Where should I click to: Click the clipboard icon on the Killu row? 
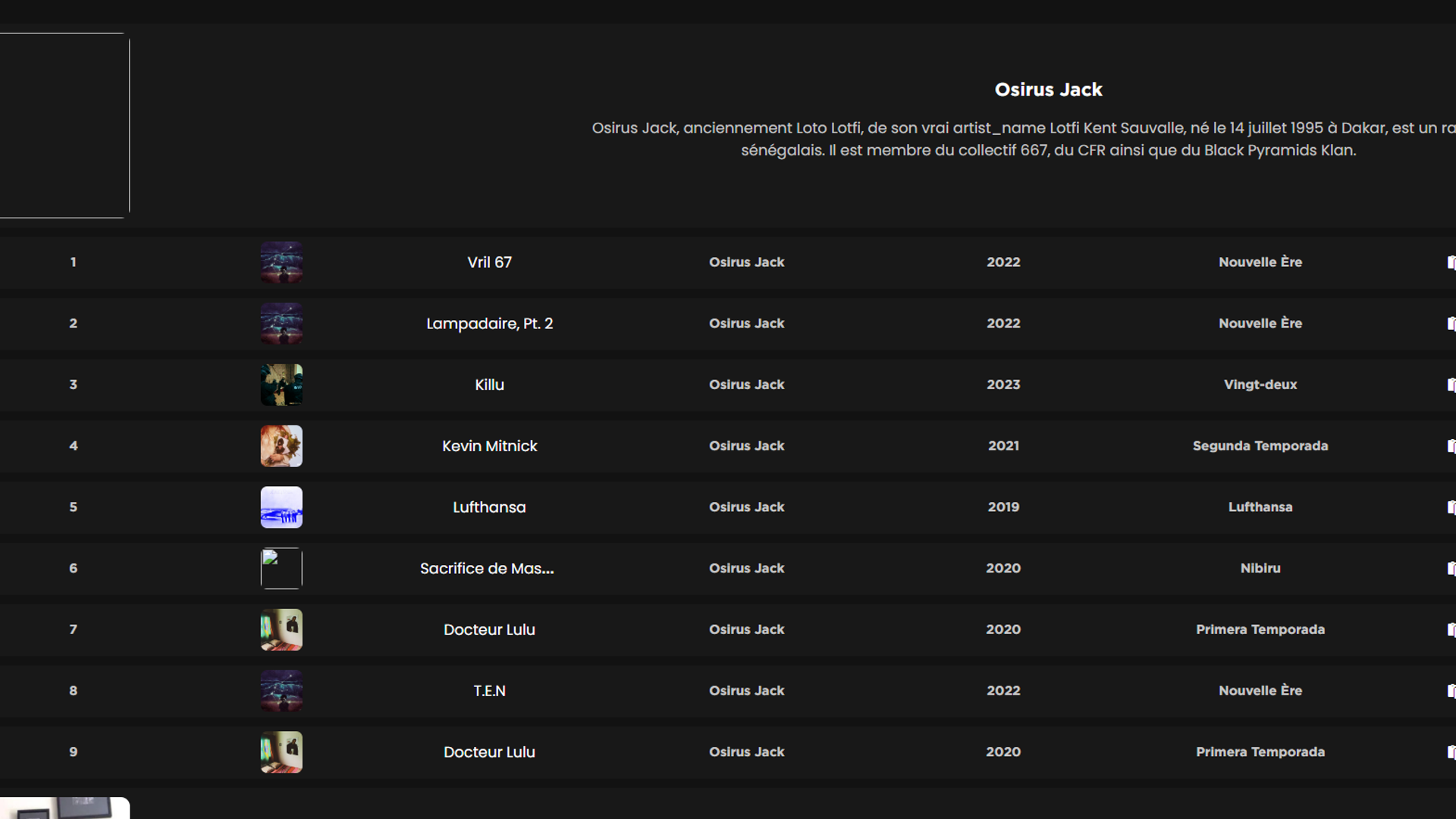1451,384
